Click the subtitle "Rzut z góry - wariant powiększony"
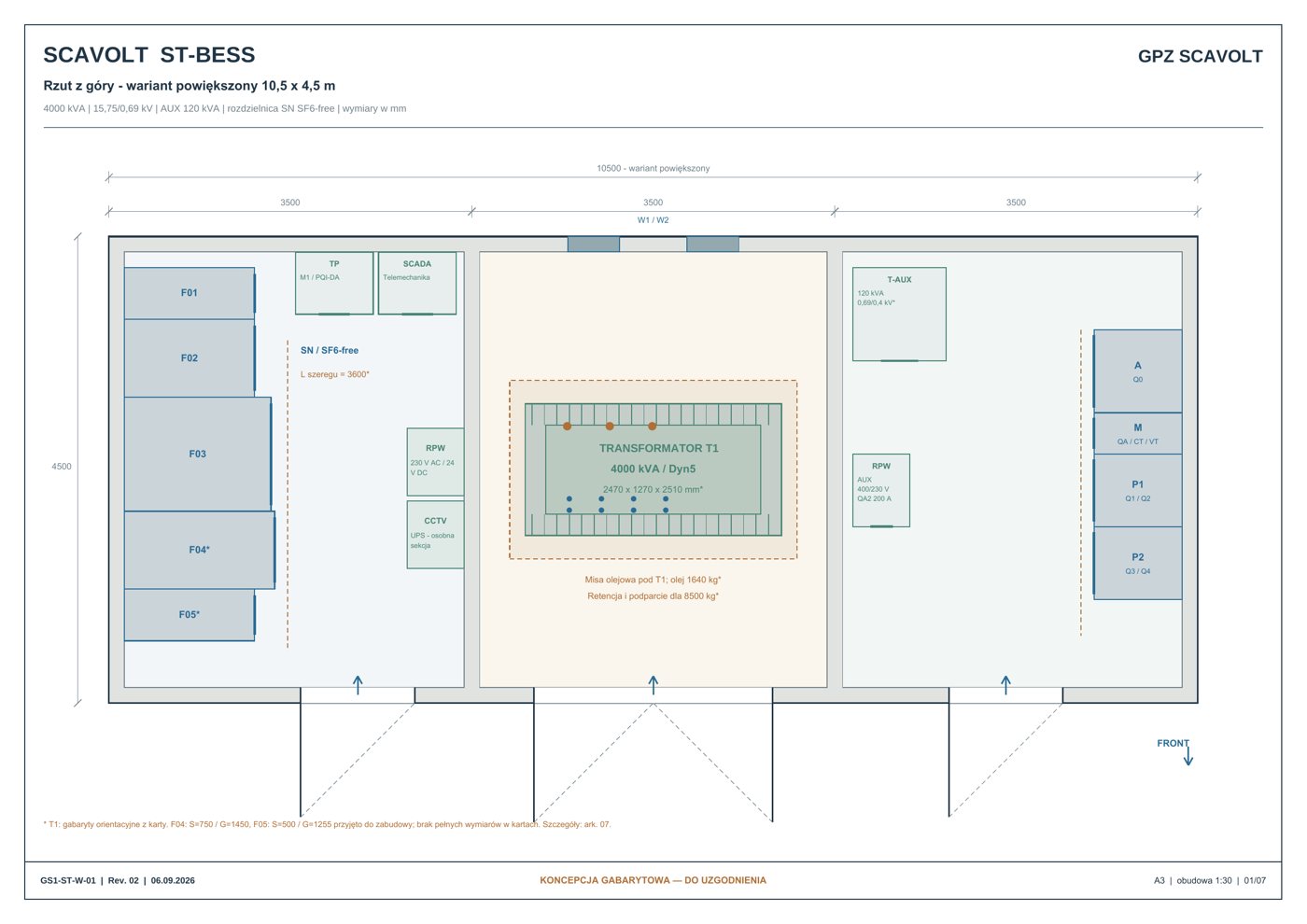The width and height of the screenshot is (1307, 924). (149, 86)
